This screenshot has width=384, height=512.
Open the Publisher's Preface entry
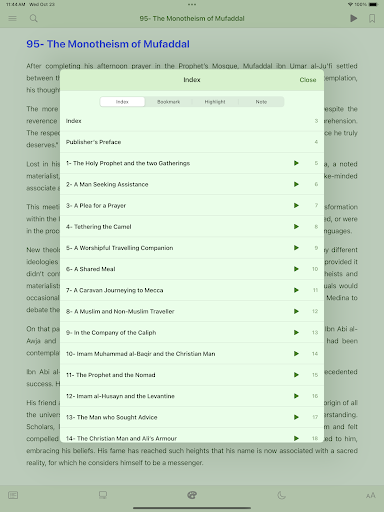[192, 142]
